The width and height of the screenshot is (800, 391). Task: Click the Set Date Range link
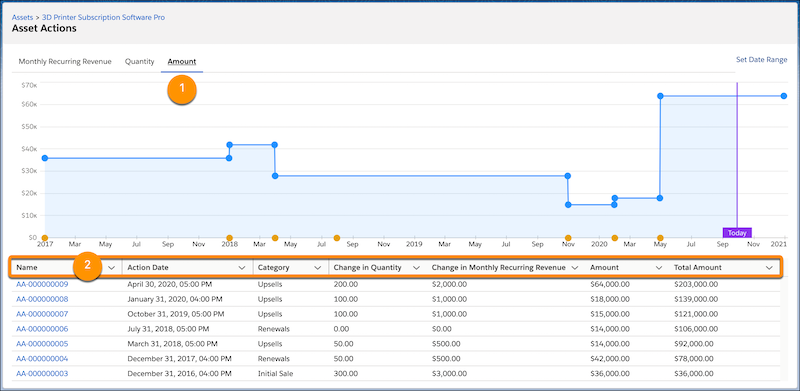761,60
